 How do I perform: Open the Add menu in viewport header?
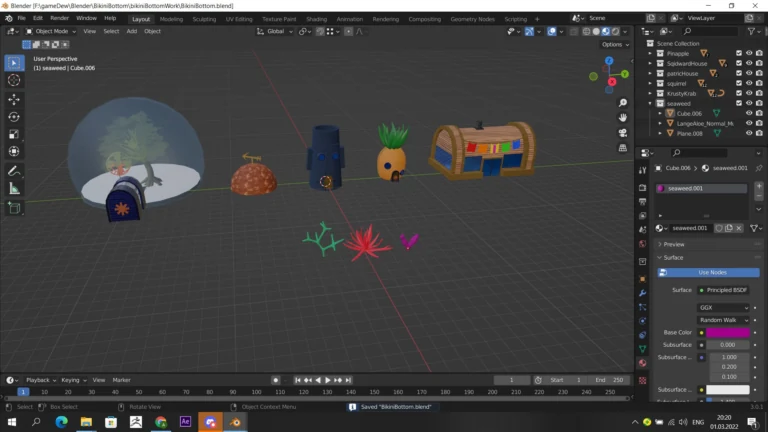(x=132, y=31)
